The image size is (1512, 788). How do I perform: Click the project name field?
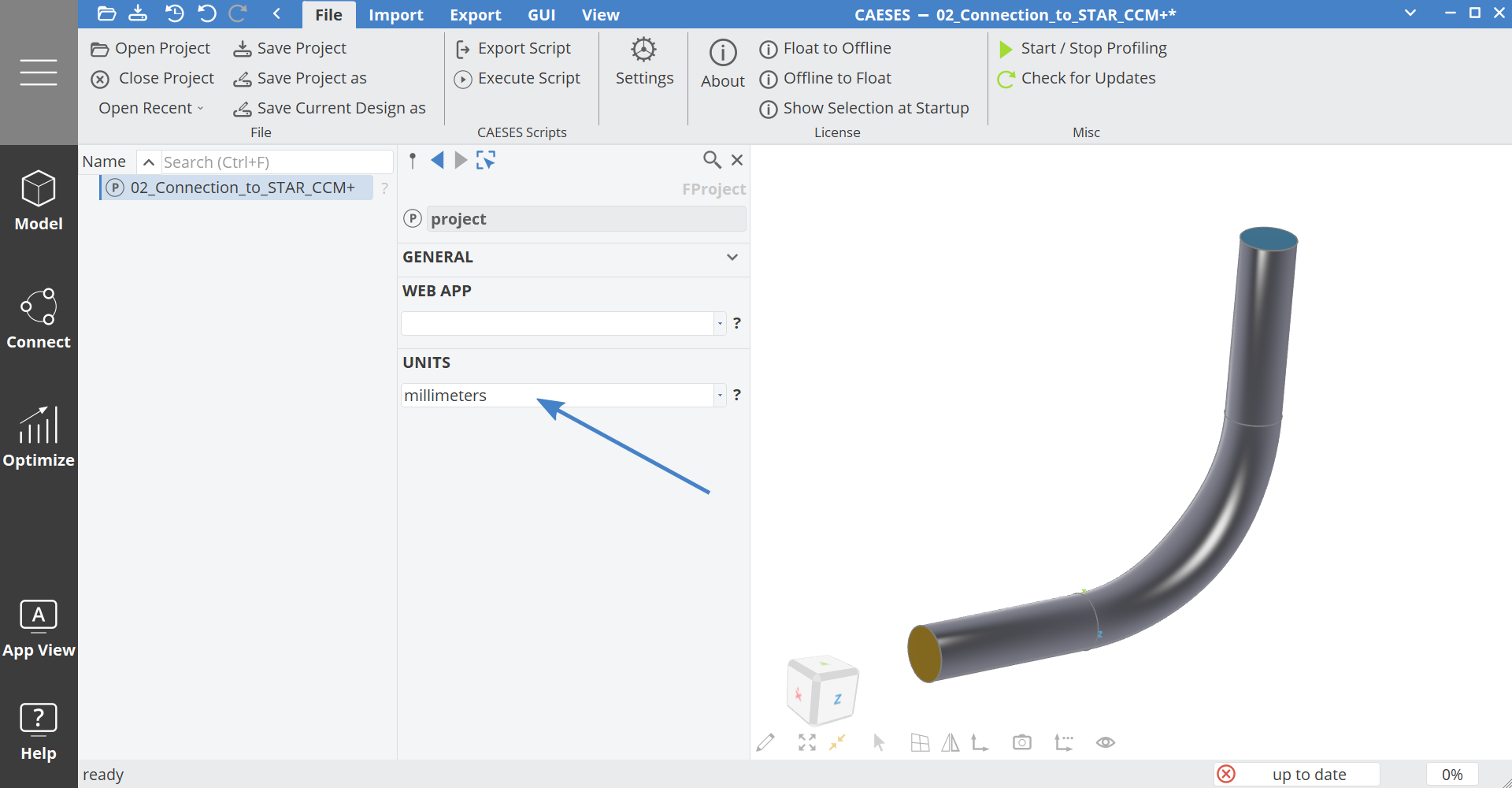586,219
